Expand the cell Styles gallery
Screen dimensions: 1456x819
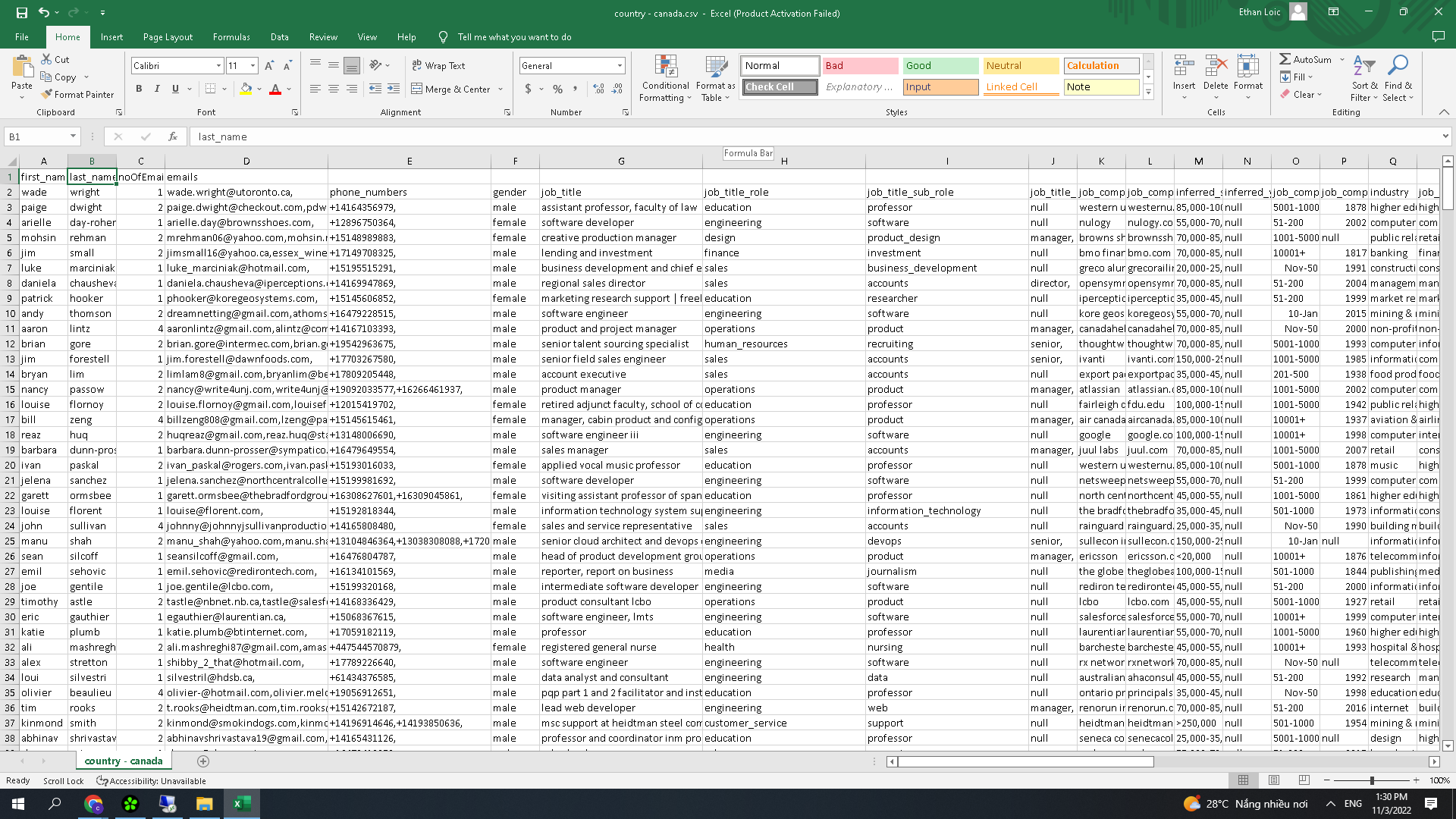coord(1148,93)
